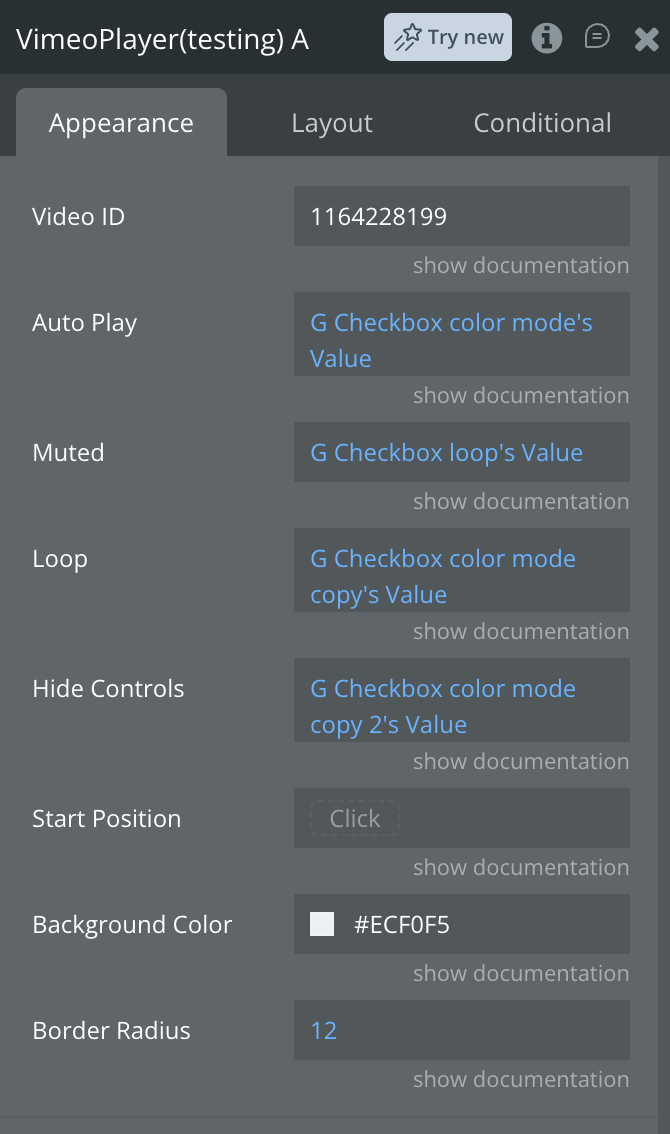Viewport: 670px width, 1134px height.
Task: Show documentation for Video ID
Action: 521,265
